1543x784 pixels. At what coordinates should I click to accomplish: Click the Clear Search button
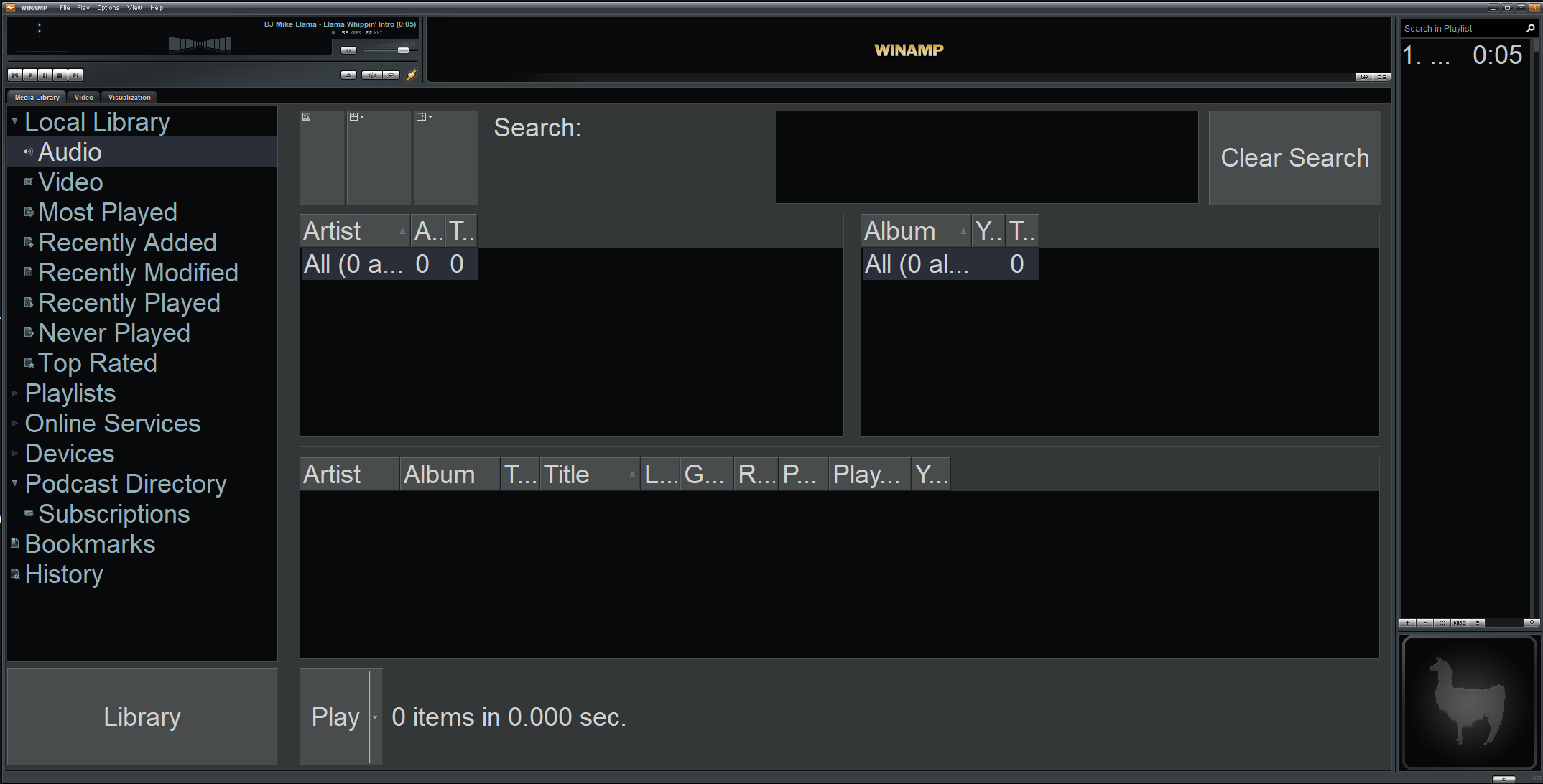[1294, 157]
